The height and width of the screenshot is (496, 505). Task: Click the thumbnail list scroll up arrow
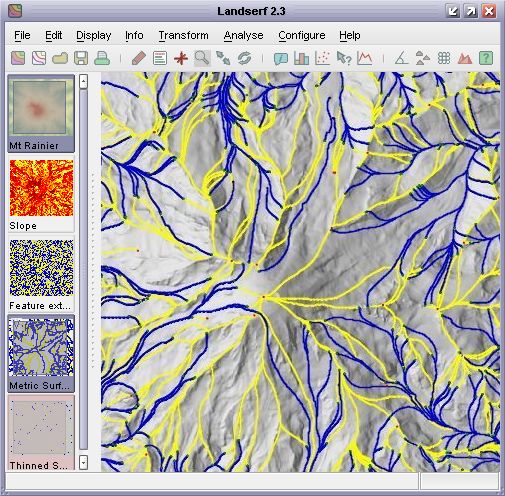(x=83, y=81)
